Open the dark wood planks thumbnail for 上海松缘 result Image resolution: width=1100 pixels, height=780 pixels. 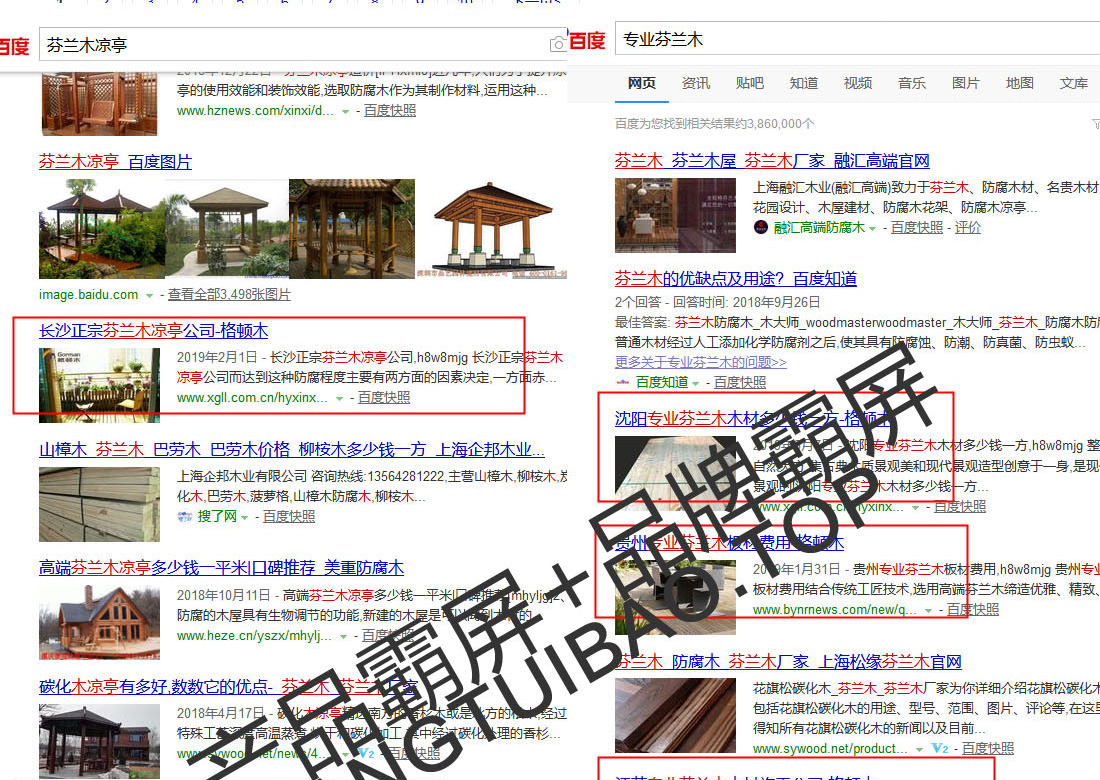676,715
